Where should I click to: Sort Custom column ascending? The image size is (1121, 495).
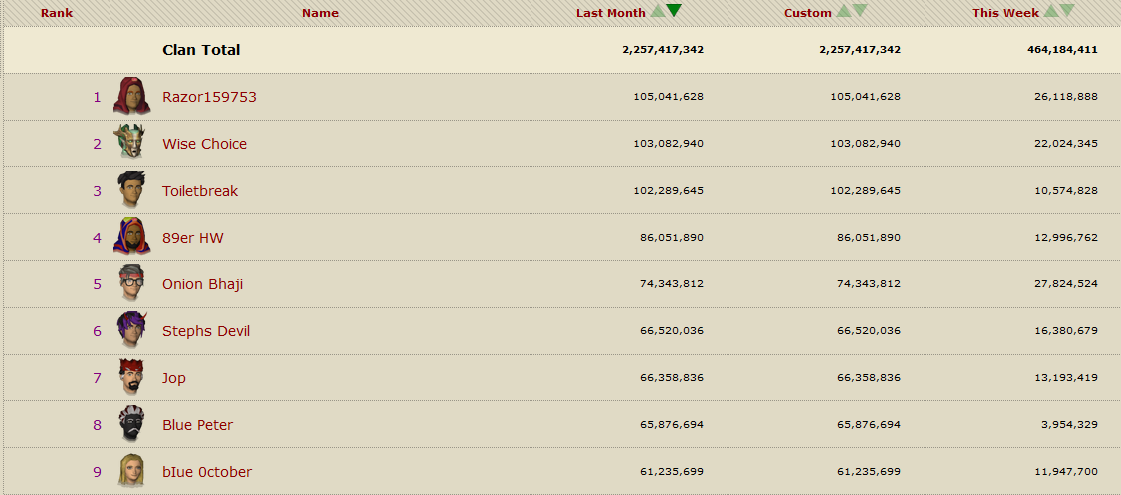click(843, 11)
